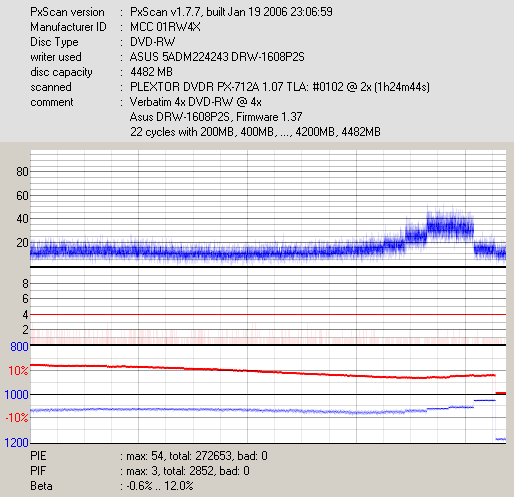Click the writer used ASUS DRW-1608P2S text
Screen dimensions: 514x497
(x=217, y=57)
